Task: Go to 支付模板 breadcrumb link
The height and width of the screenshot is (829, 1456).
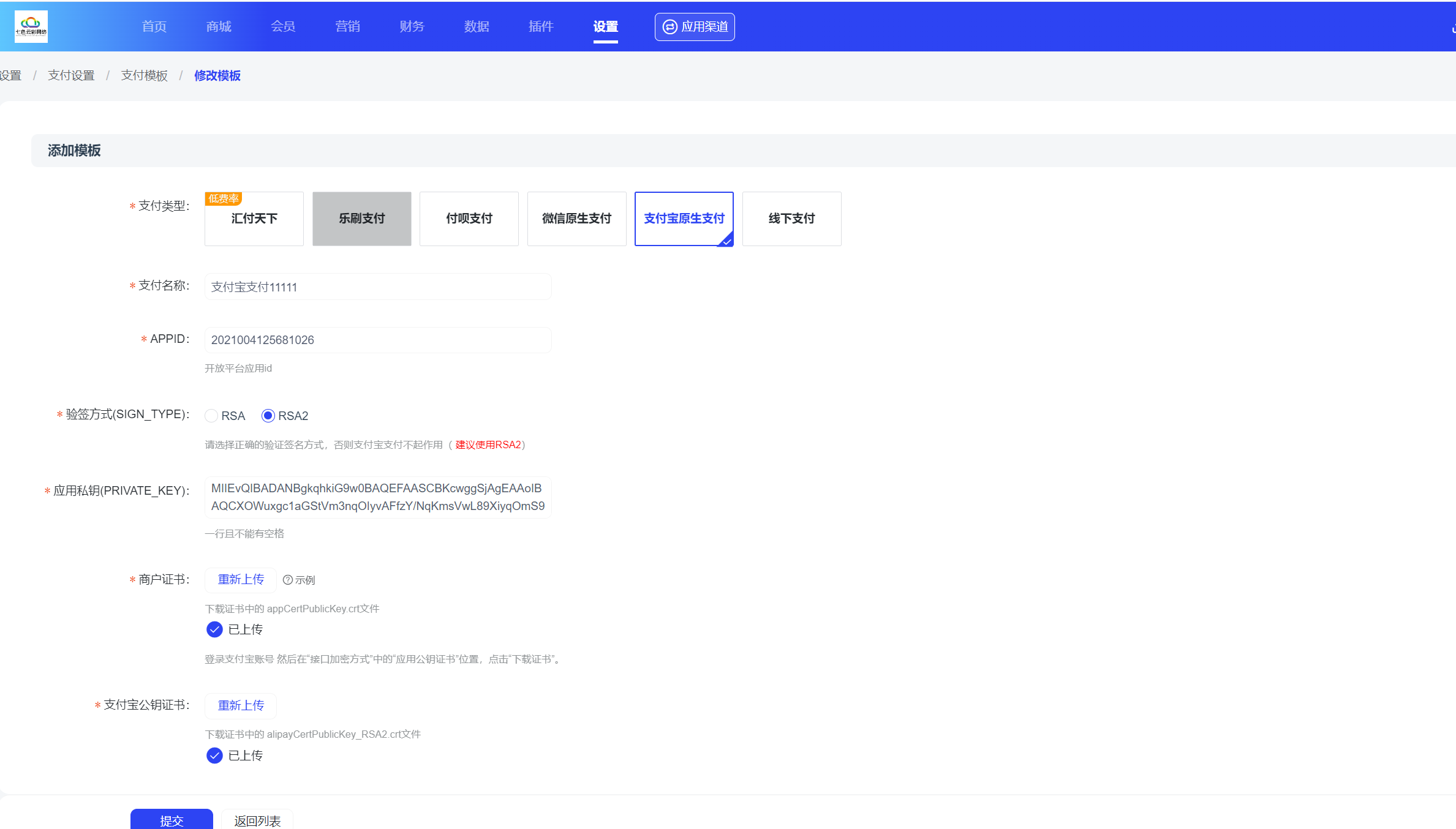Action: coord(144,75)
